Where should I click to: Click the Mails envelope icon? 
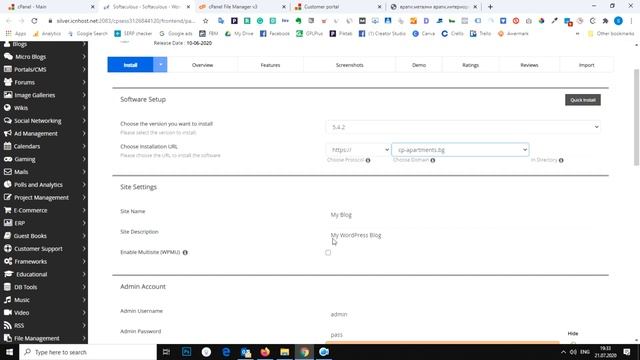[x=8, y=171]
